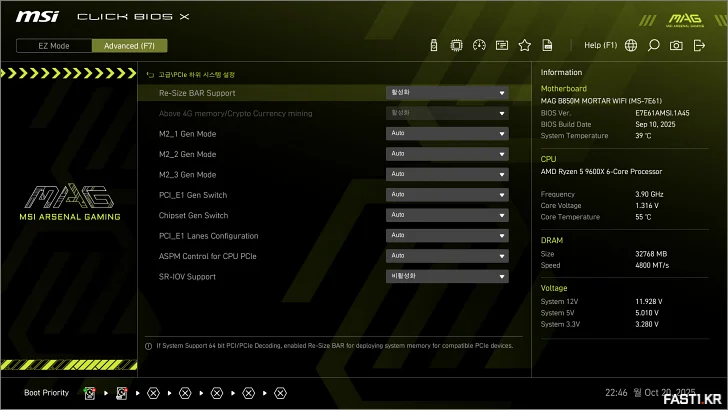Expand the M2_1 Gen Mode dropdown
Viewport: 728px width, 410px height.
point(447,134)
